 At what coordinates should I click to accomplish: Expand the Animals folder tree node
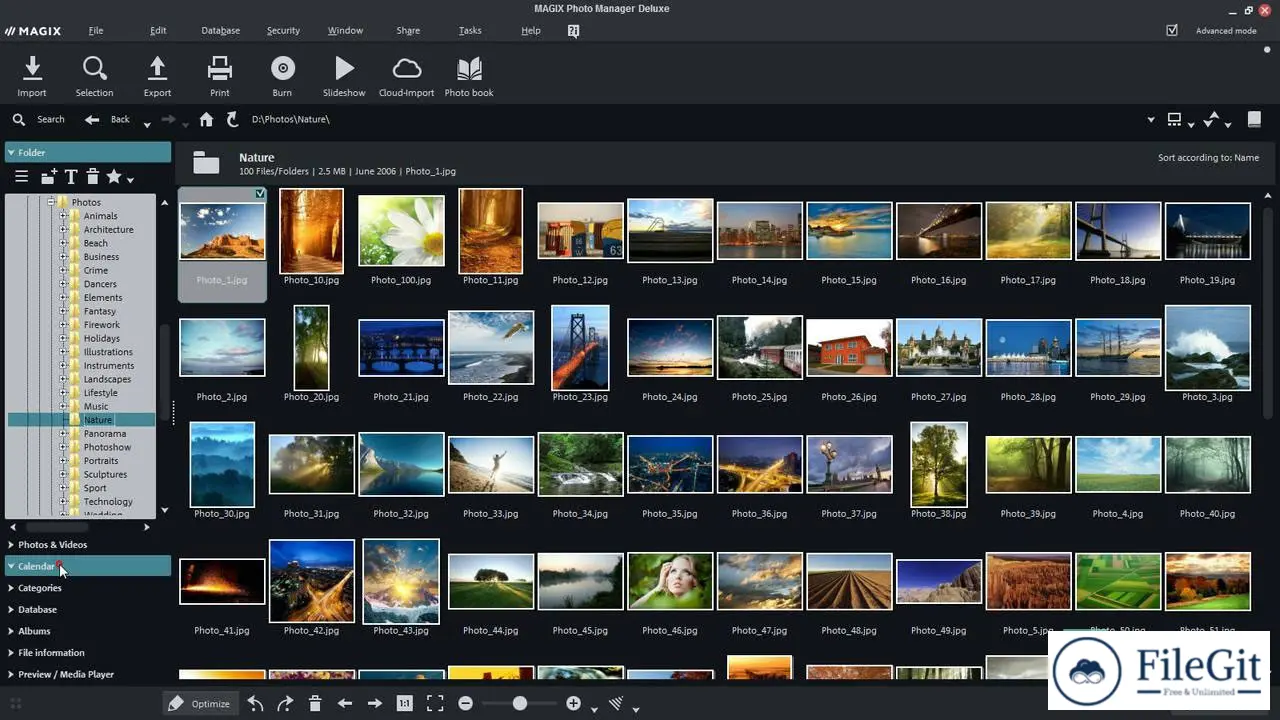(x=63, y=216)
